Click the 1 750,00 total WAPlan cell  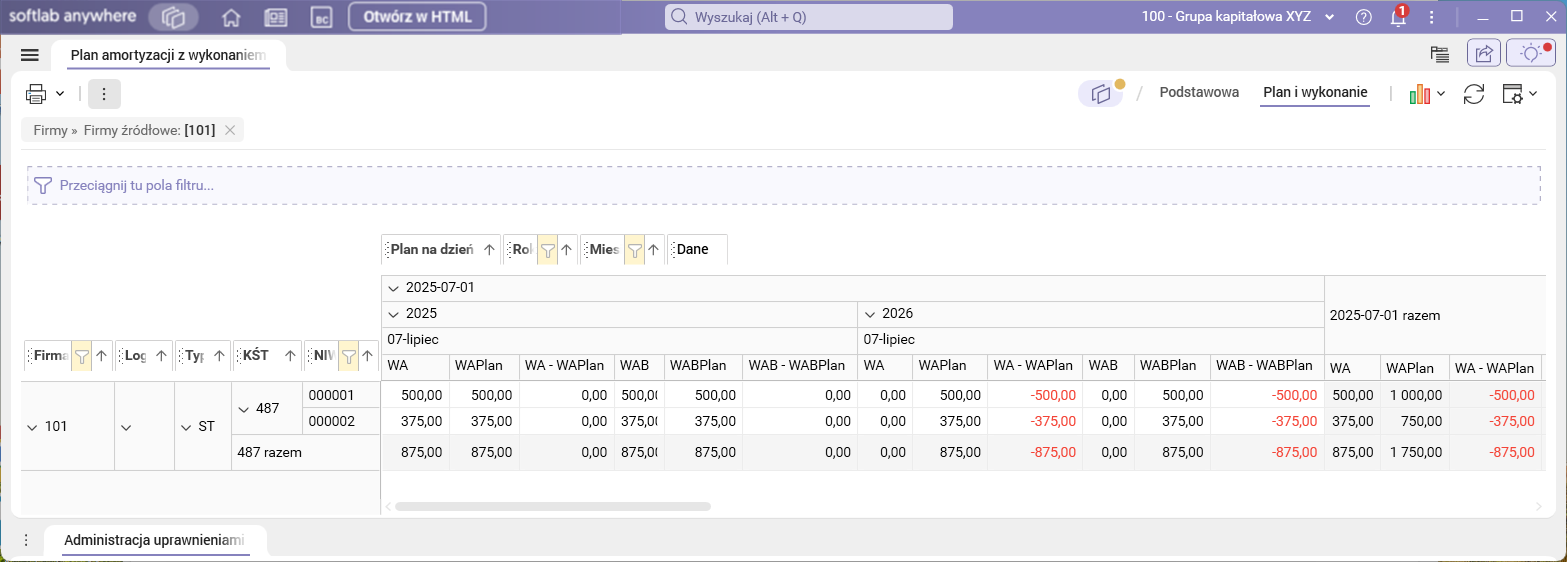coord(1414,452)
